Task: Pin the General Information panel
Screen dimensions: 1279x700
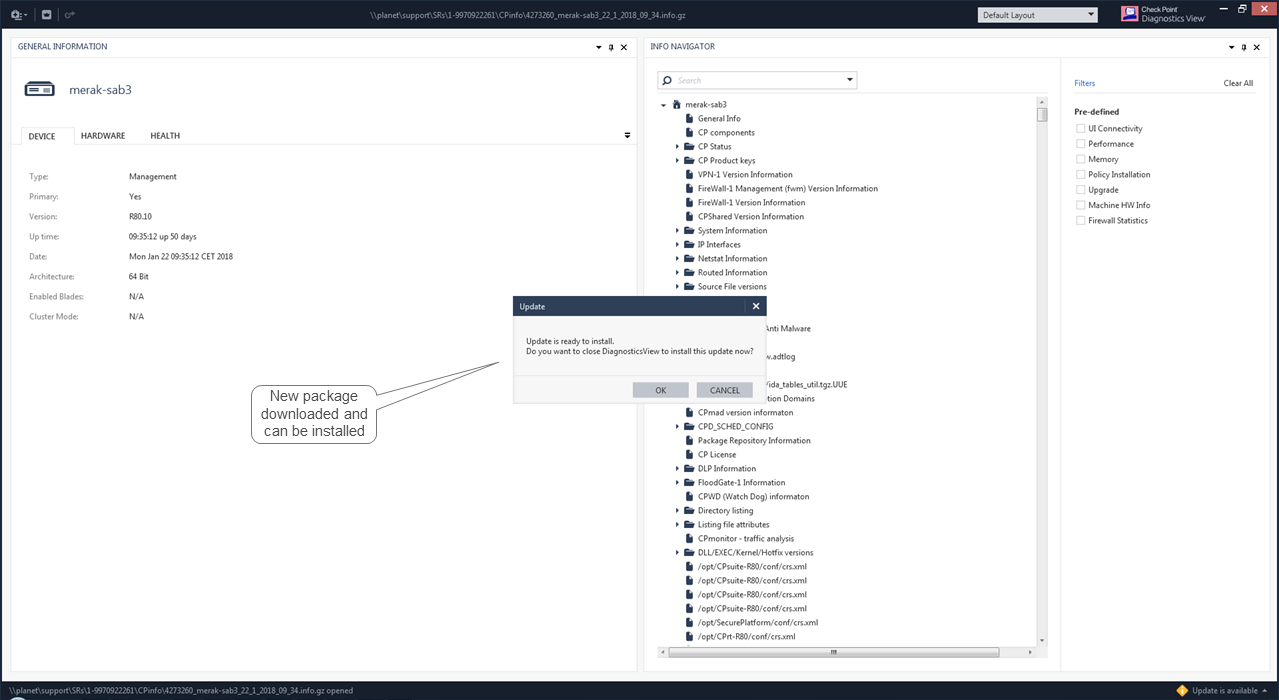Action: pos(611,47)
